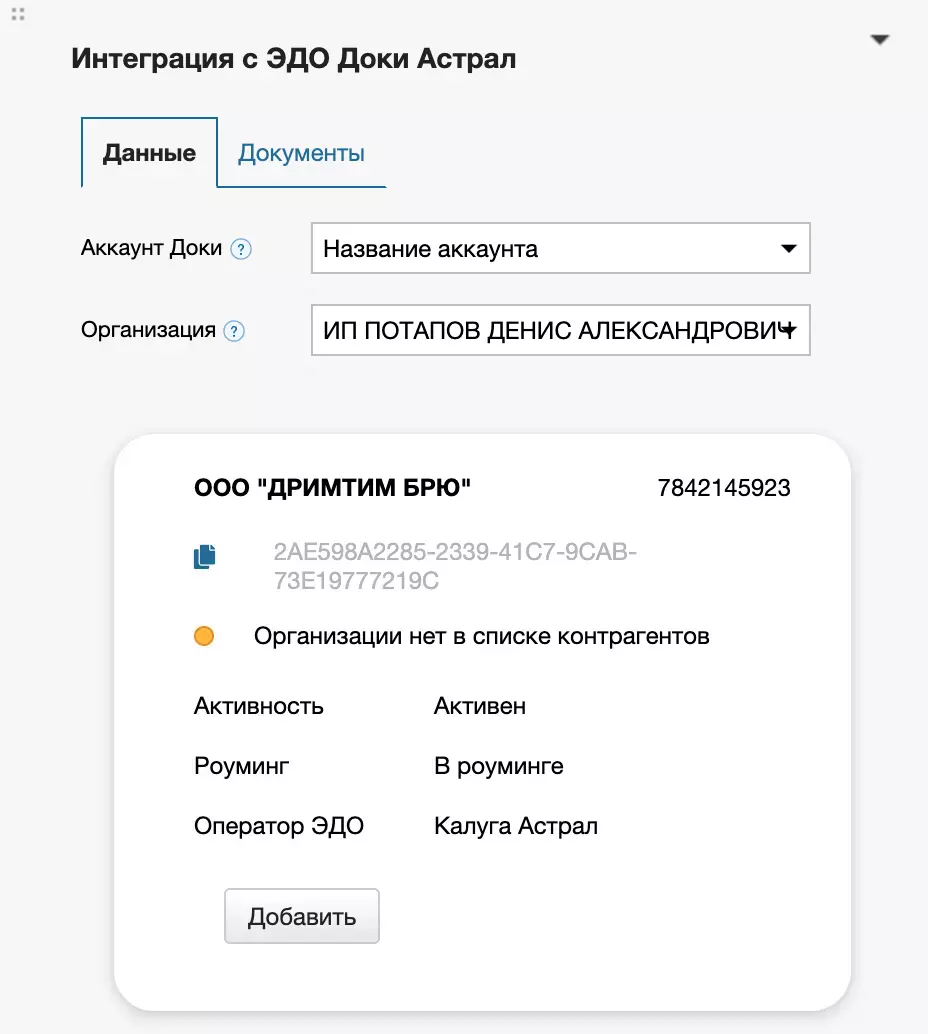Click the gray GUID identifier text
The height and width of the screenshot is (1034, 928).
point(455,566)
